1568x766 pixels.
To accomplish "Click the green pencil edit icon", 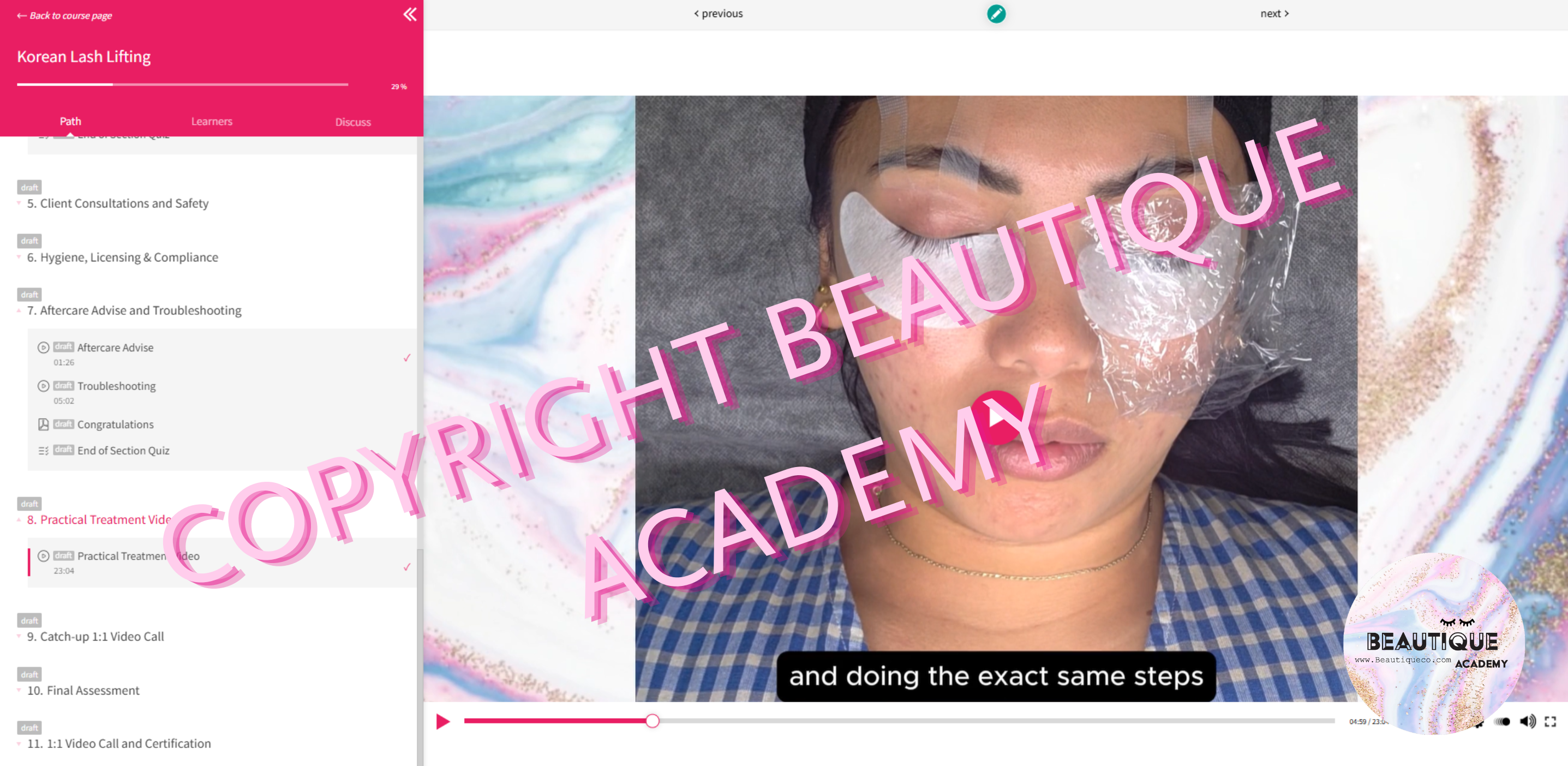I will click(x=996, y=14).
